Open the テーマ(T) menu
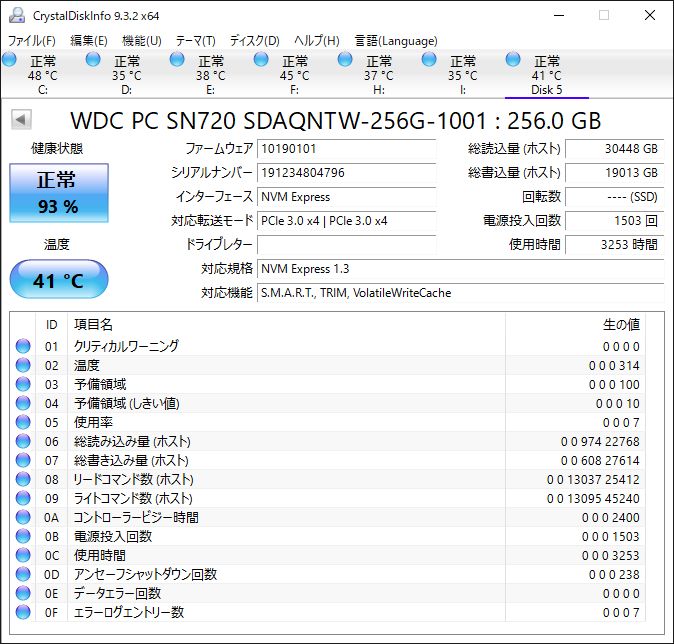 tap(195, 40)
